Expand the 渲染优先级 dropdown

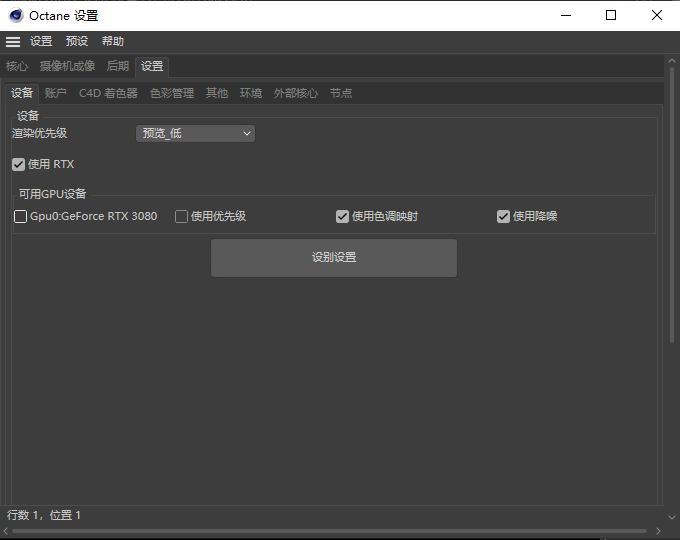196,134
